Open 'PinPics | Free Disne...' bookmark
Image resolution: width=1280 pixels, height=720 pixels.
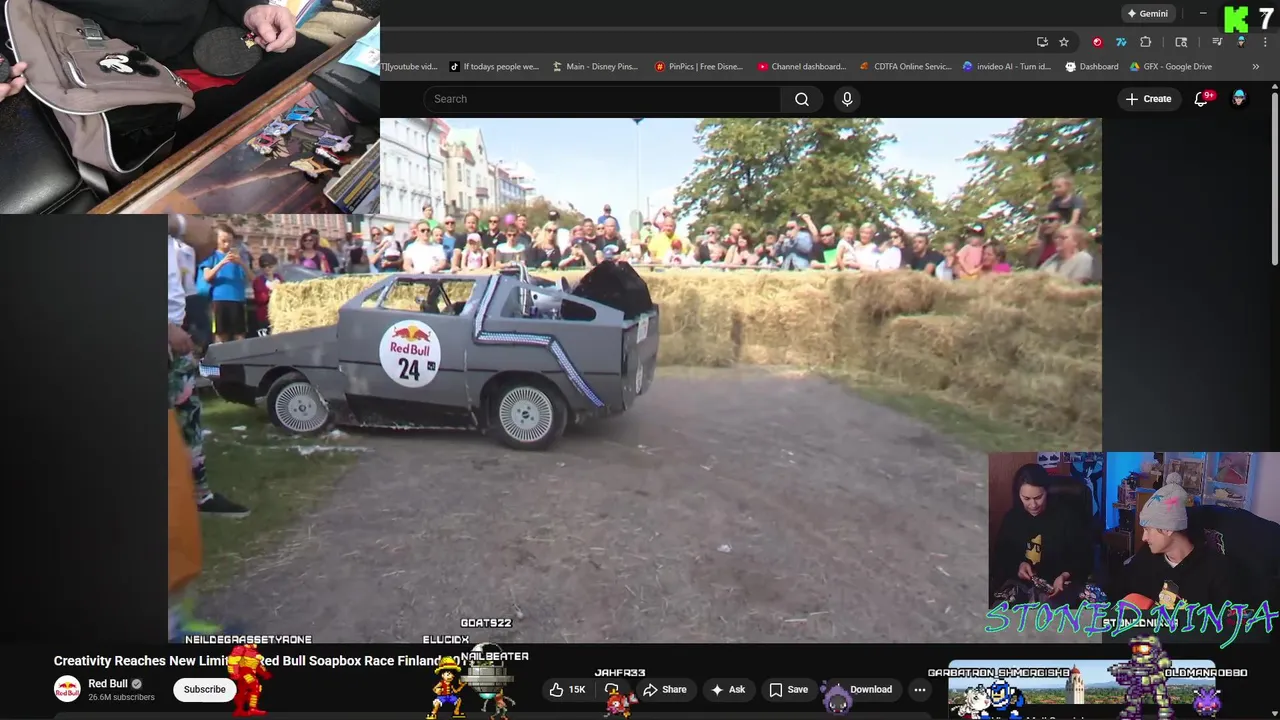pyautogui.click(x=699, y=67)
